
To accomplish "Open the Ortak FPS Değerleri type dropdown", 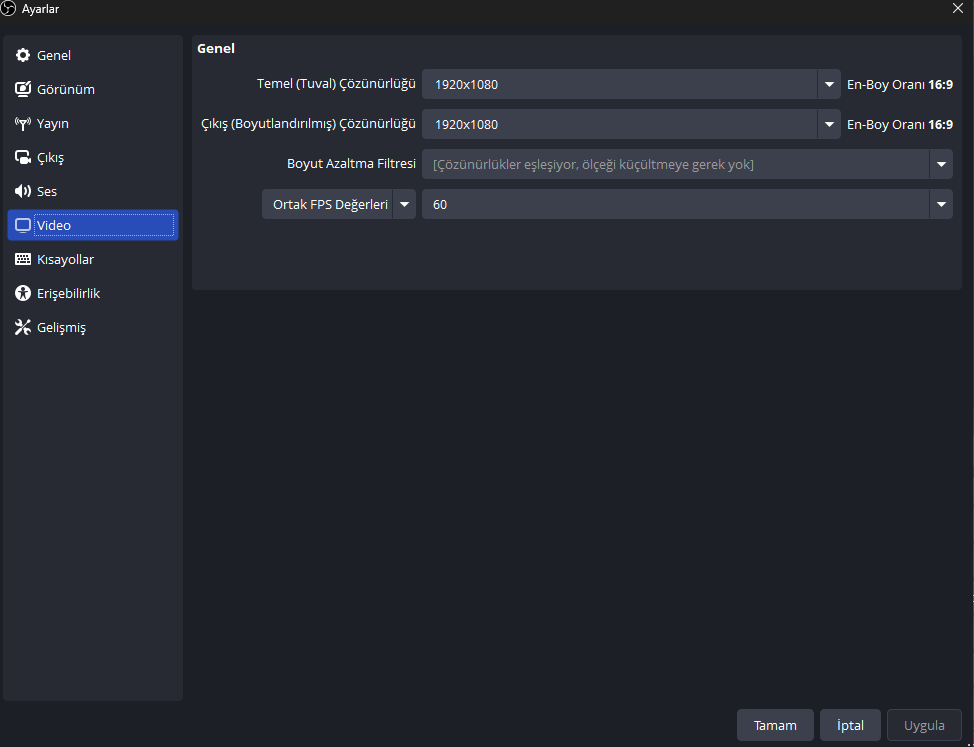I will [339, 204].
